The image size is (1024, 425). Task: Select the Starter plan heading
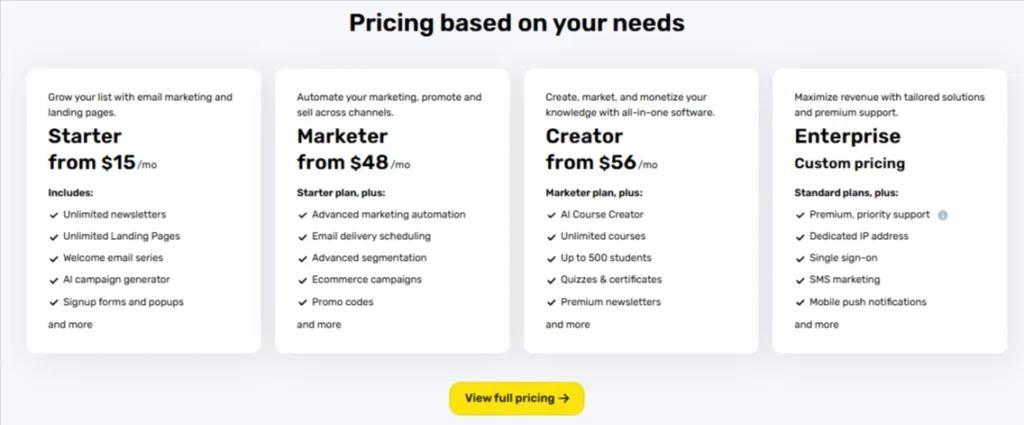[85, 136]
